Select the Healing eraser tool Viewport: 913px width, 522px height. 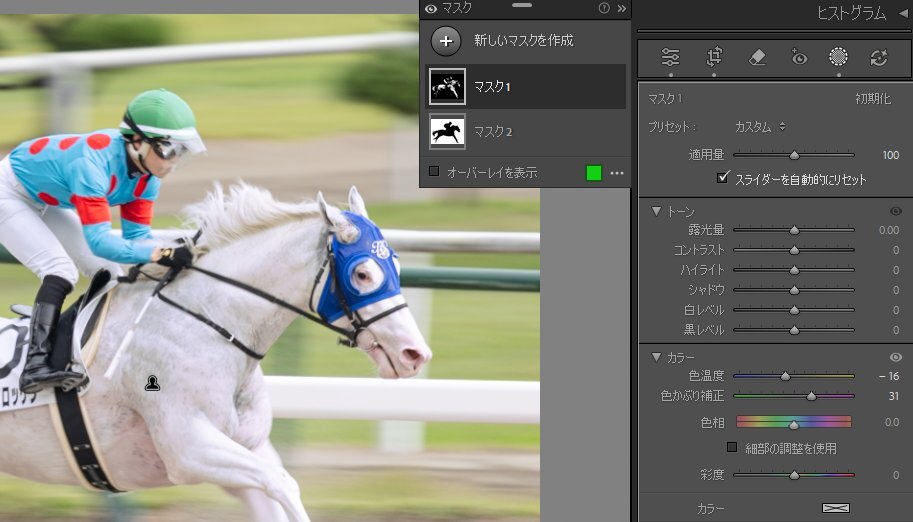(757, 58)
